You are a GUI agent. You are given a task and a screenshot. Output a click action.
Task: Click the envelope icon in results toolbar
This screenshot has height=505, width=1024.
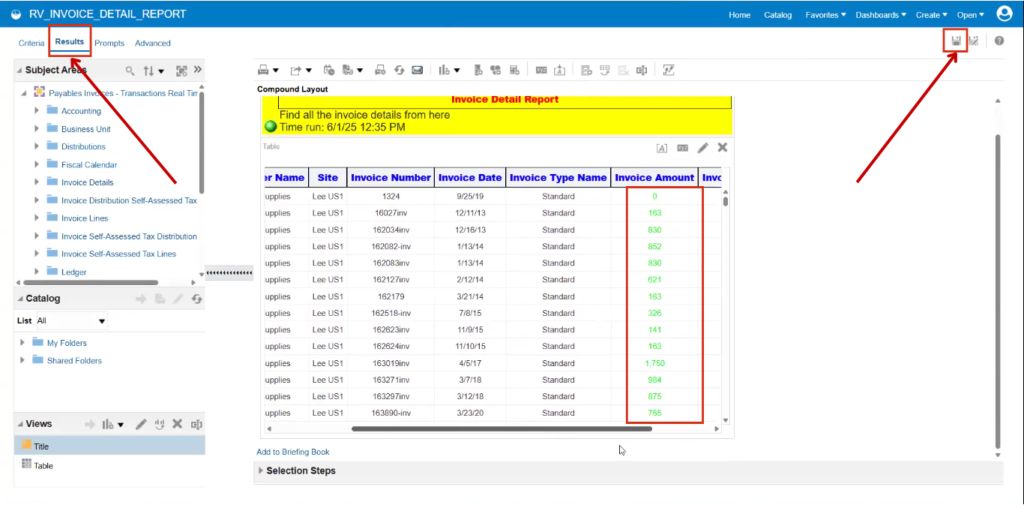pyautogui.click(x=417, y=70)
